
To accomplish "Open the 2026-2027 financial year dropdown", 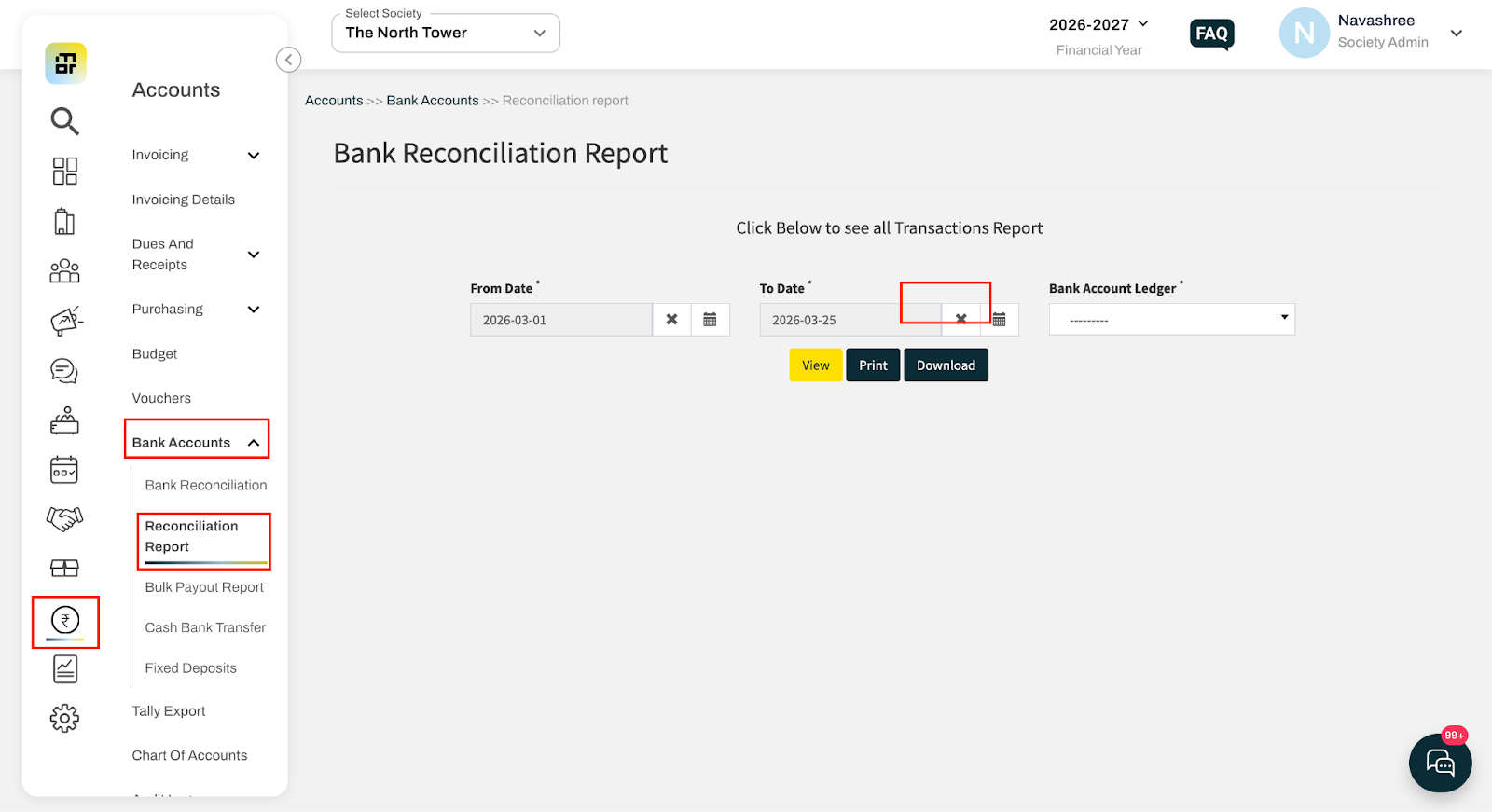I will 1098,24.
